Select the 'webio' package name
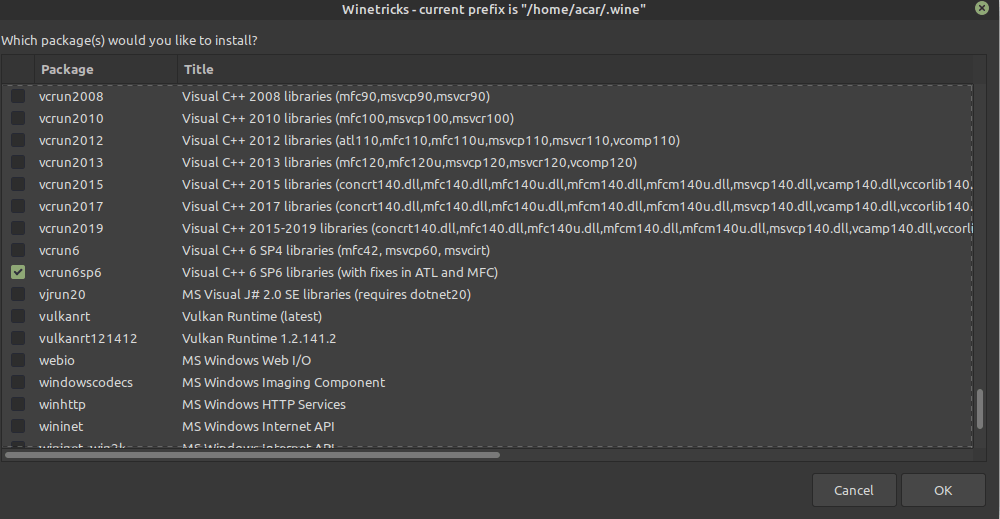The width and height of the screenshot is (1000, 519). pos(57,360)
